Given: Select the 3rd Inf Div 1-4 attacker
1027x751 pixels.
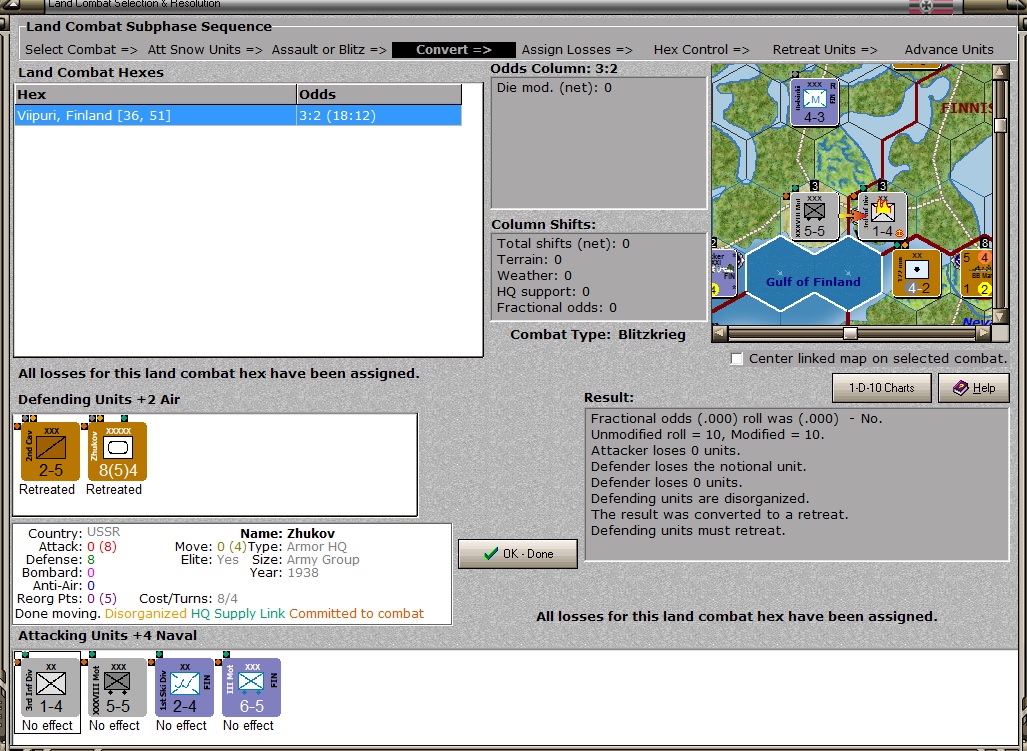Looking at the screenshot, I should (50, 687).
